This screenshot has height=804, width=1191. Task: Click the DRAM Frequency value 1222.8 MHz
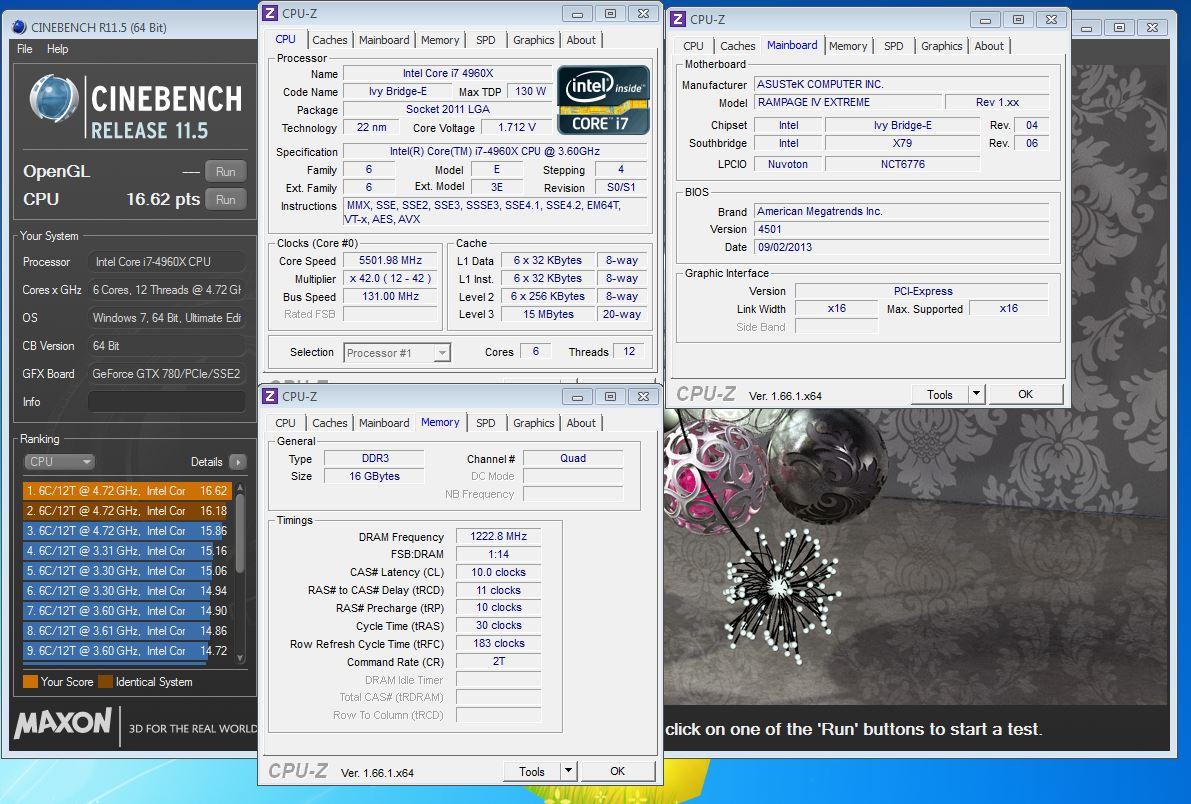[498, 537]
